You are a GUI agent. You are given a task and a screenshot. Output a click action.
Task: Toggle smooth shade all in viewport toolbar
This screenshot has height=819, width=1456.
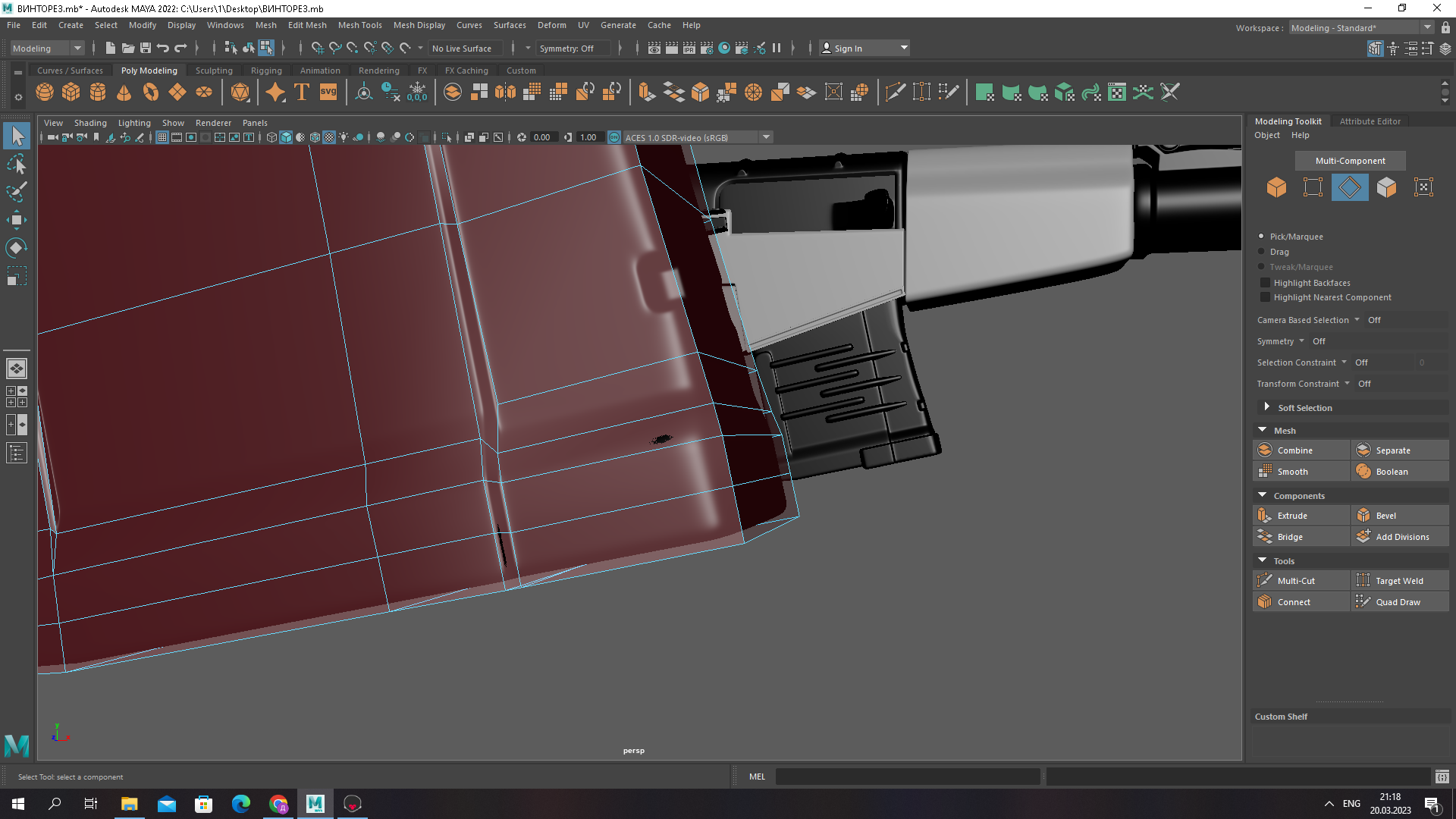[x=286, y=137]
